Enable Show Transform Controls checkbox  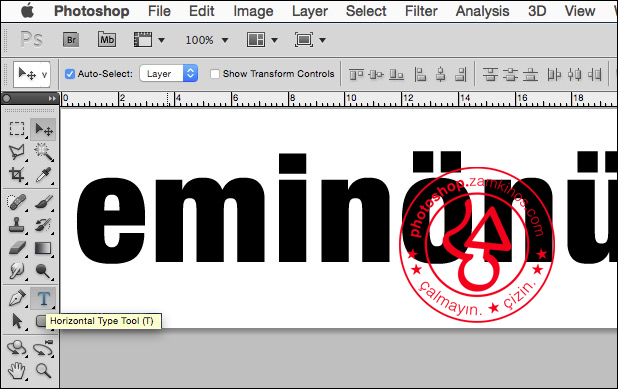tap(215, 74)
